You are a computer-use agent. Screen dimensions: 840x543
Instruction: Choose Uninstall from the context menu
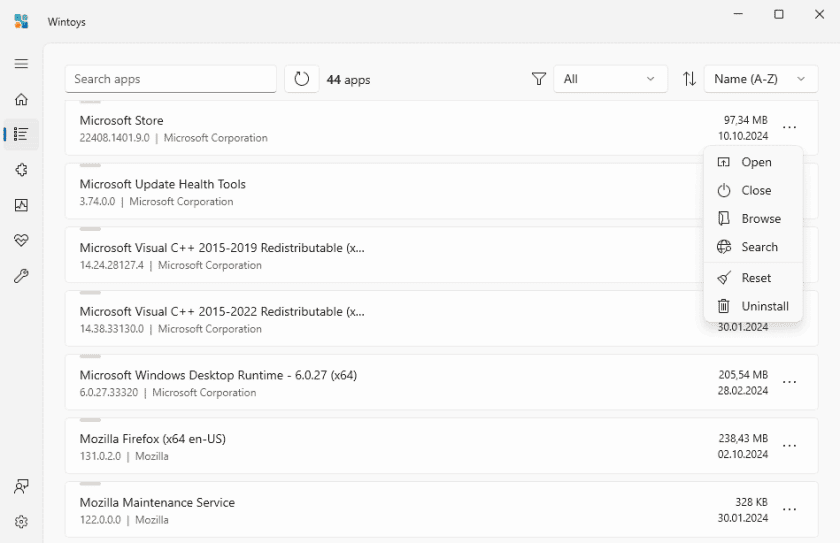(754, 306)
